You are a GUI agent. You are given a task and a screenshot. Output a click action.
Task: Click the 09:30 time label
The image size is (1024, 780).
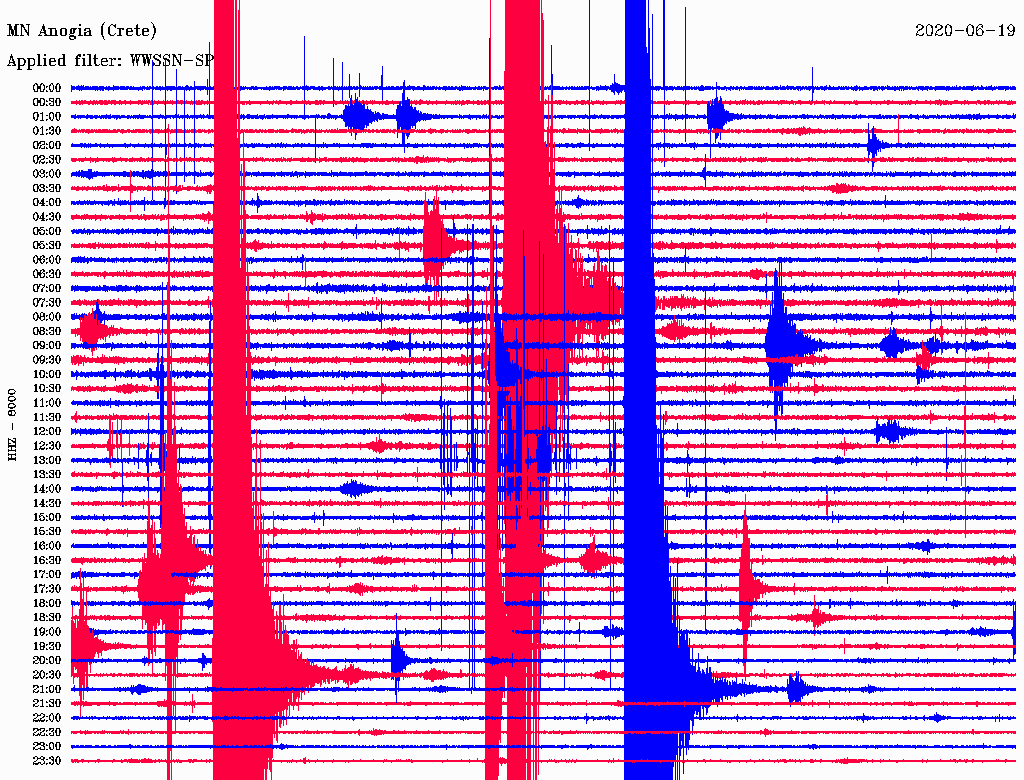(47, 360)
